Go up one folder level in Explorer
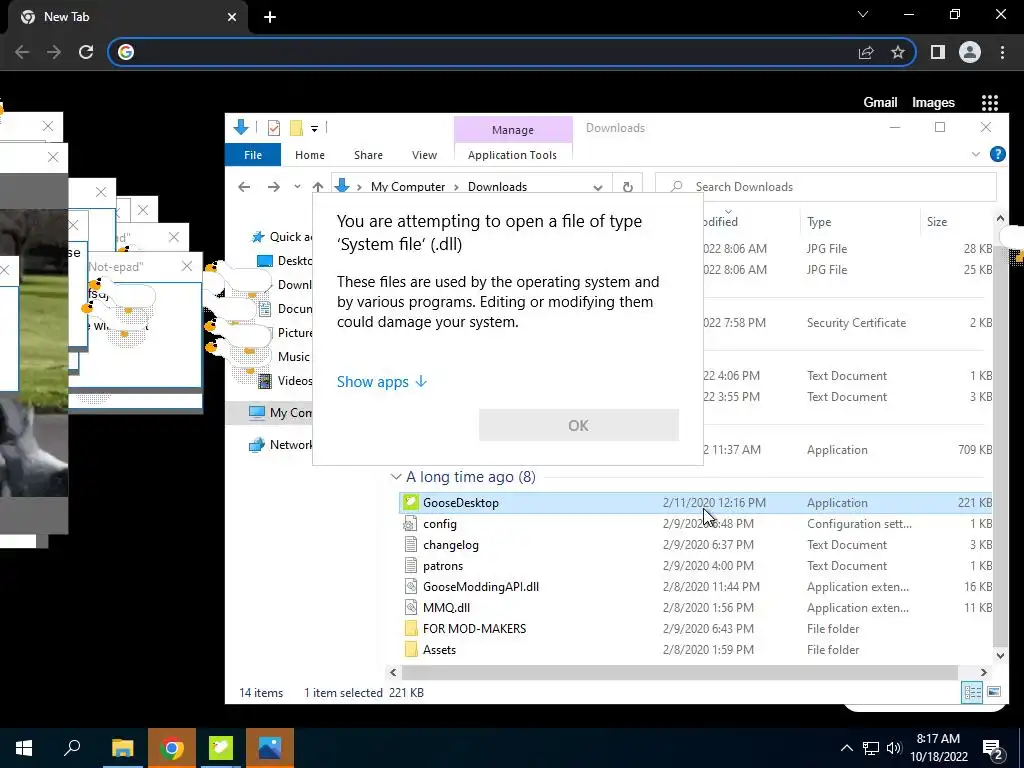Screen dimensions: 1024x768 (318, 187)
